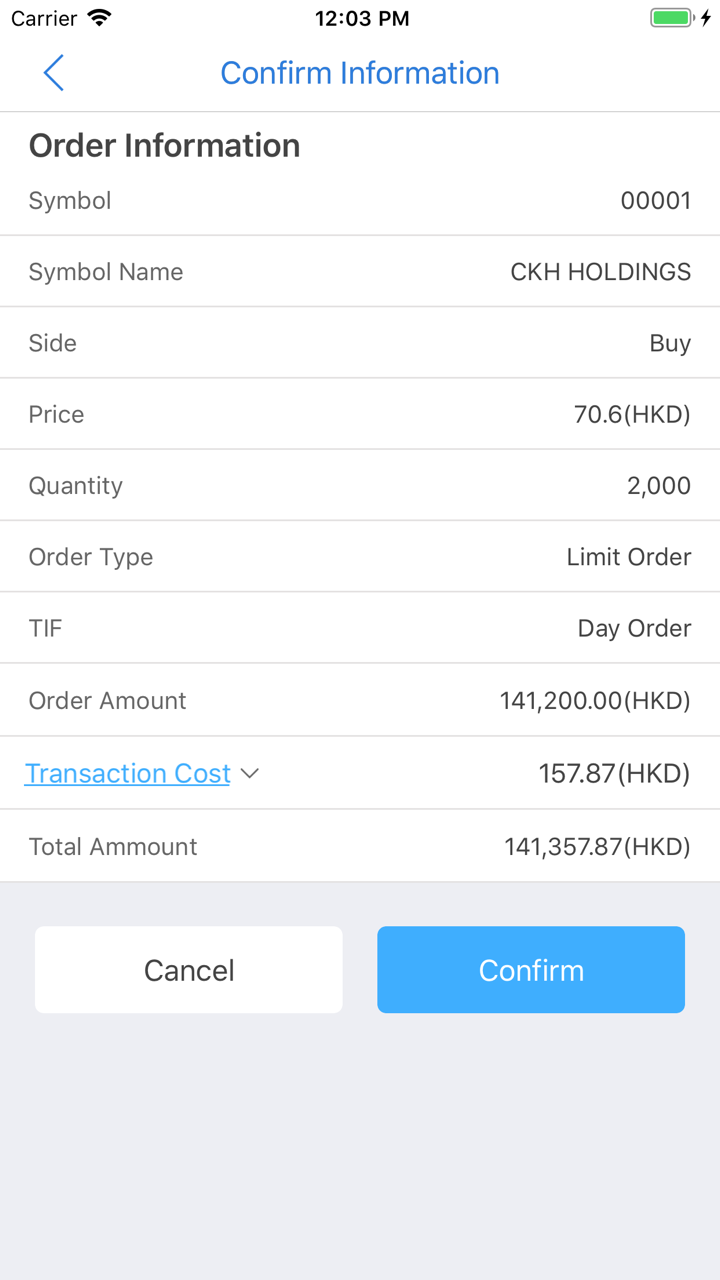Tap the Order Information heading
720x1280 pixels.
tap(164, 146)
